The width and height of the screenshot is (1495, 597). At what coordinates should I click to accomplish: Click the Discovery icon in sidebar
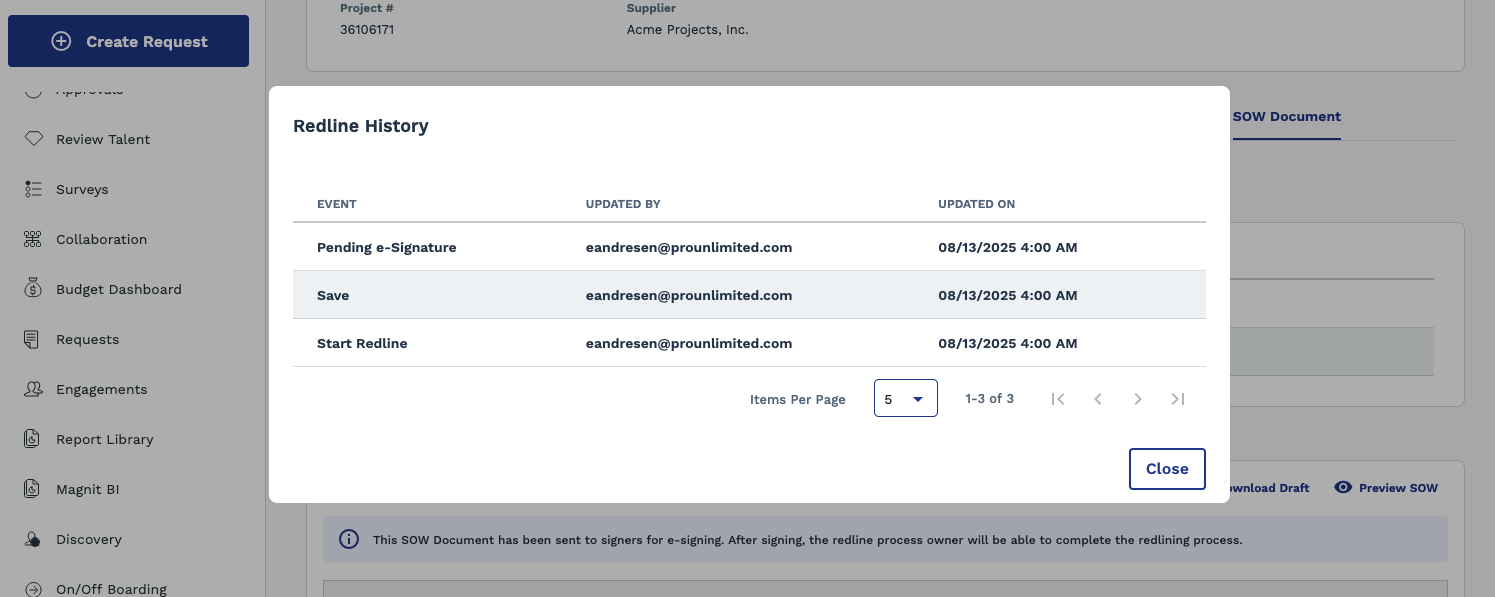pos(34,539)
